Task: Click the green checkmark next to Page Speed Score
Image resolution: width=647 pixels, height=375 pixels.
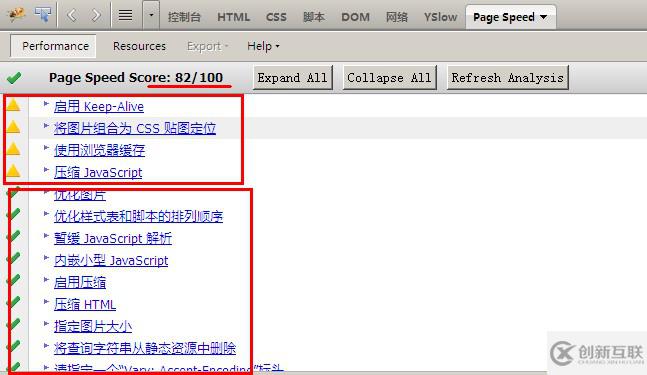Action: (x=14, y=77)
